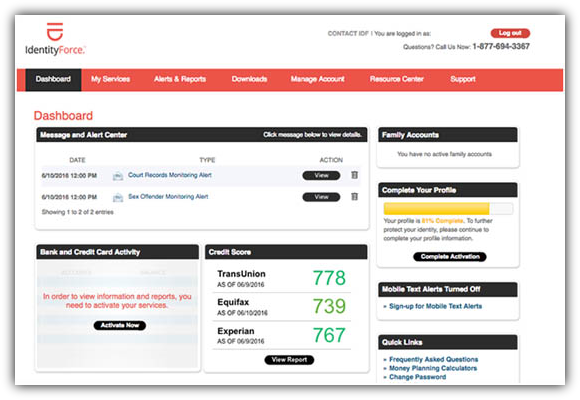Screen dimensions: 580x400
Task: Delete the Sex Offender Monitoring Alert message
Action: coord(354,196)
